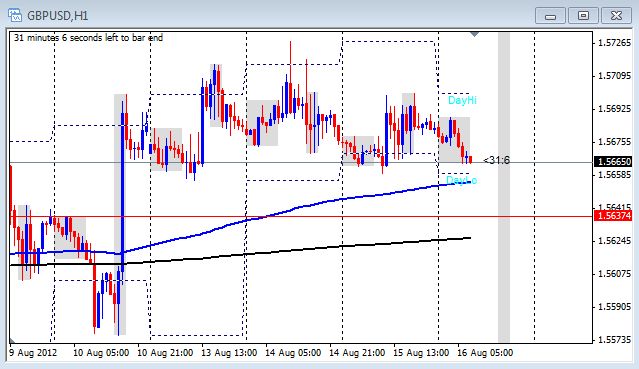Click the '14 Aug 05:00' time axis label
The width and height of the screenshot is (639, 369).
point(293,353)
